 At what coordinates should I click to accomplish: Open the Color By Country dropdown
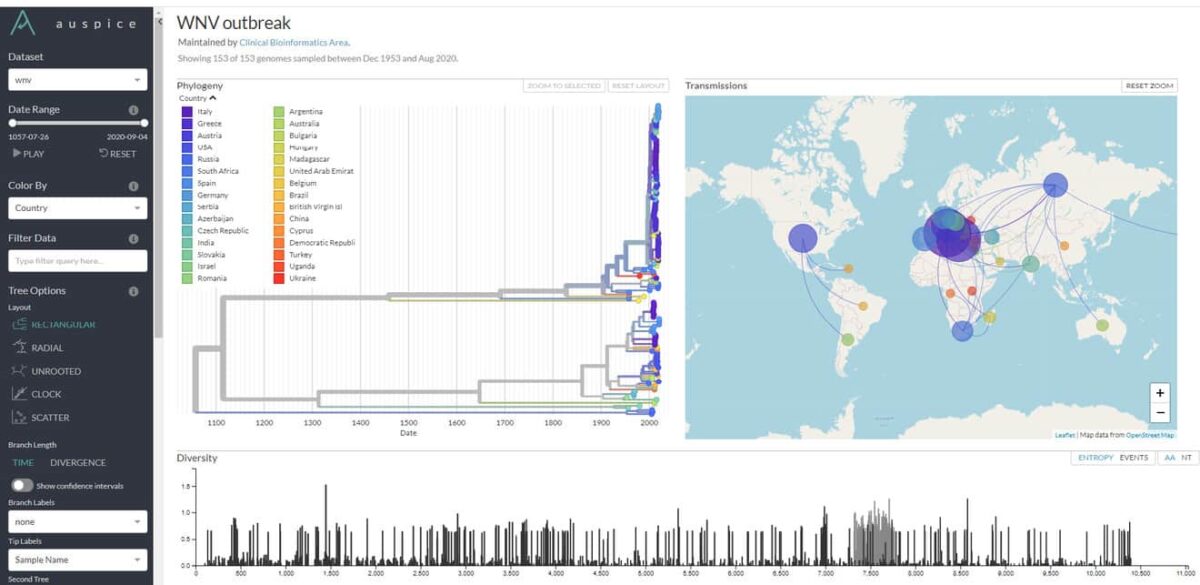pos(78,208)
